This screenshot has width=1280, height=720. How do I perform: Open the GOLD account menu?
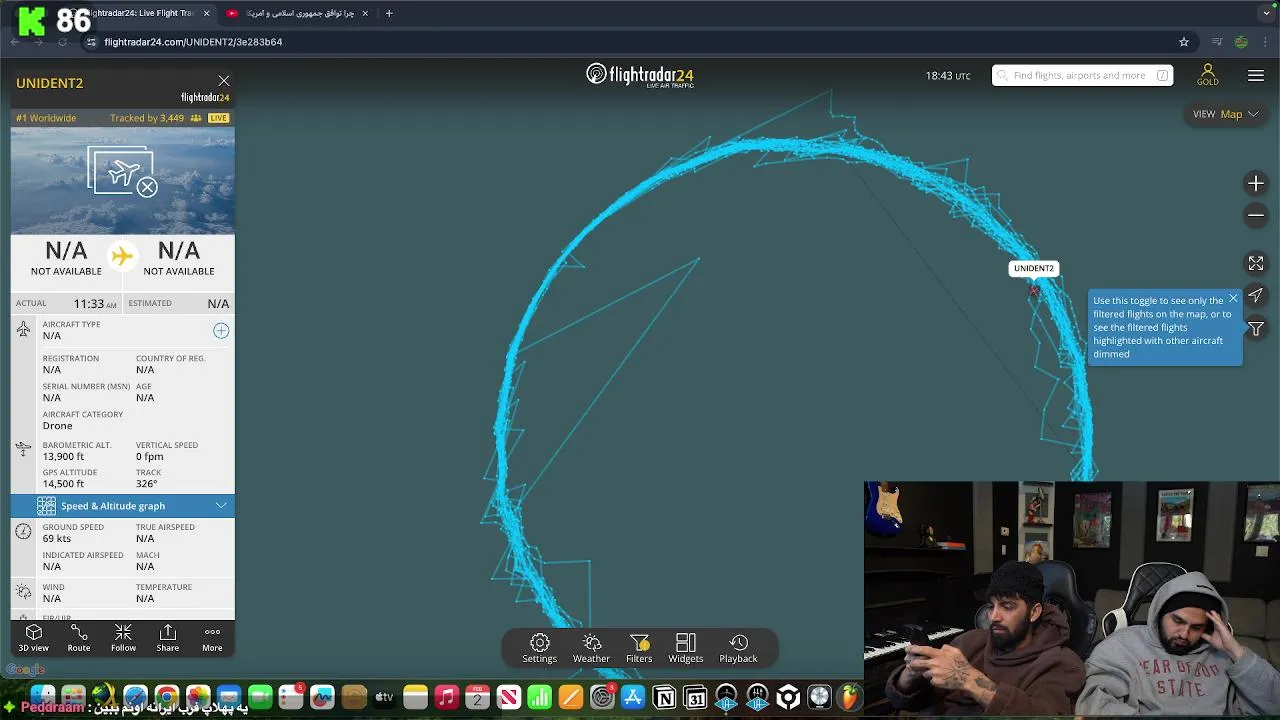[1208, 75]
